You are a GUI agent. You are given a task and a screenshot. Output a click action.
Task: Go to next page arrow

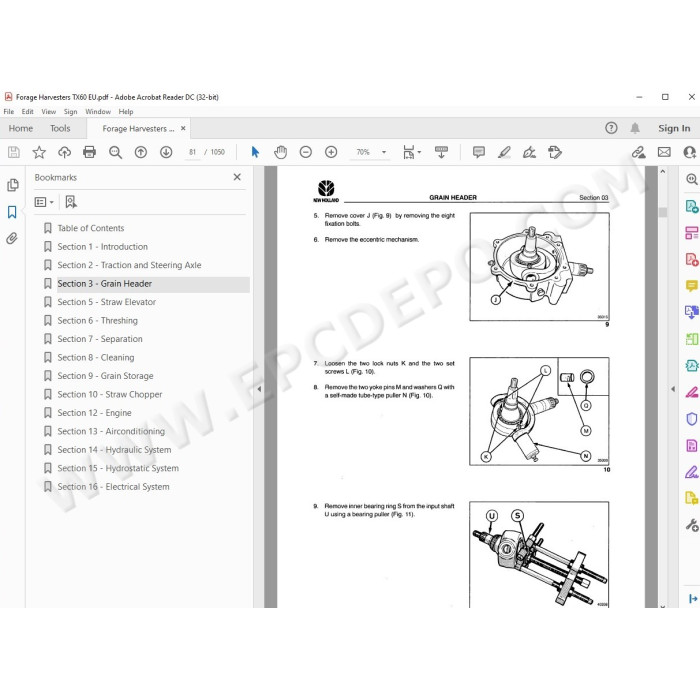tap(166, 152)
